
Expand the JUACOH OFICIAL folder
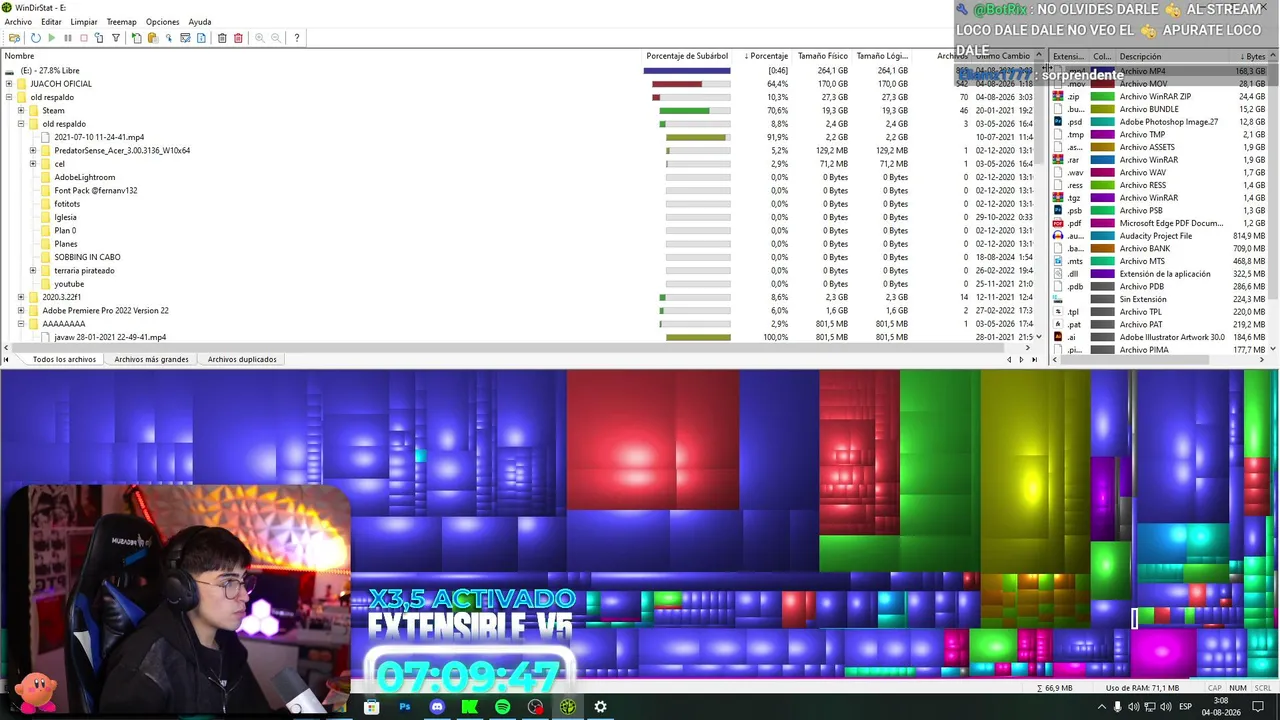point(9,84)
